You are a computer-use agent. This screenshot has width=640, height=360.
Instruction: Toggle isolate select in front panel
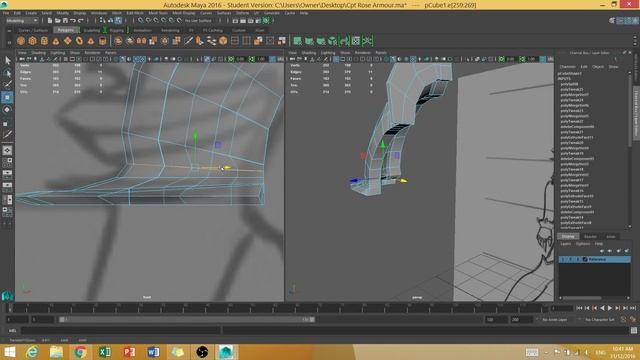207,59
